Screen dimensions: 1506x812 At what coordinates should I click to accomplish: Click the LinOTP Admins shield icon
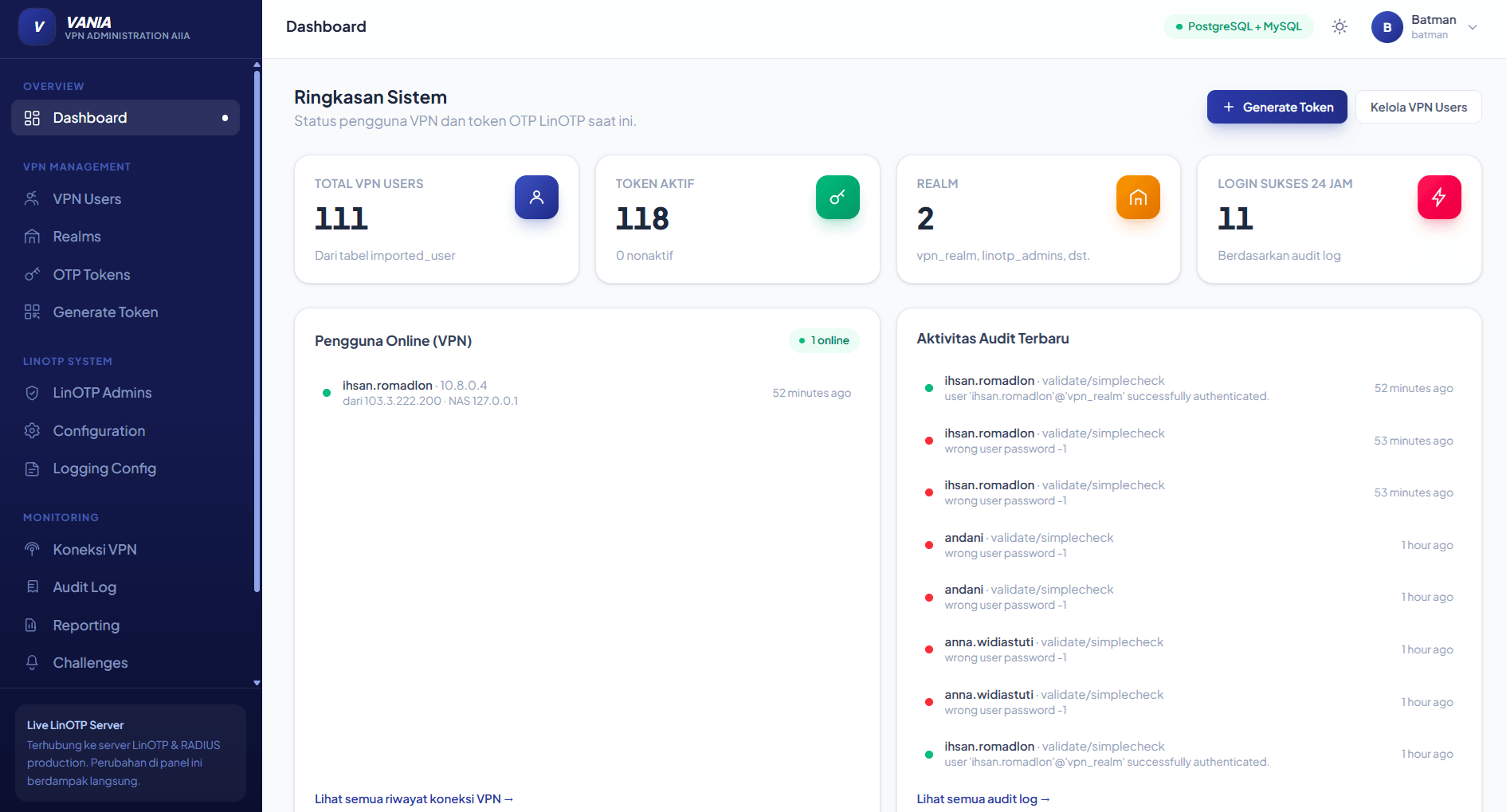tap(32, 393)
